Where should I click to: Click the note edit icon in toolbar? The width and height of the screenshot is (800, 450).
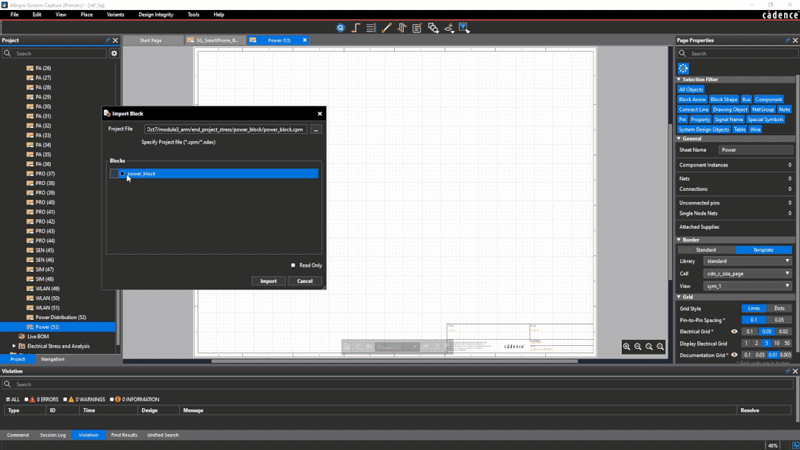[417, 28]
